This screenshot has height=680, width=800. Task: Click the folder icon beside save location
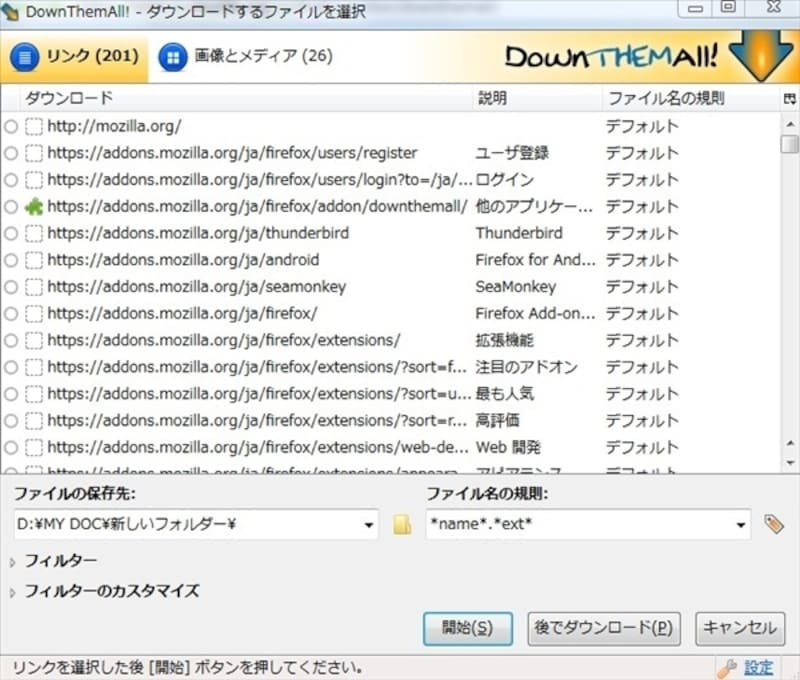[402, 524]
